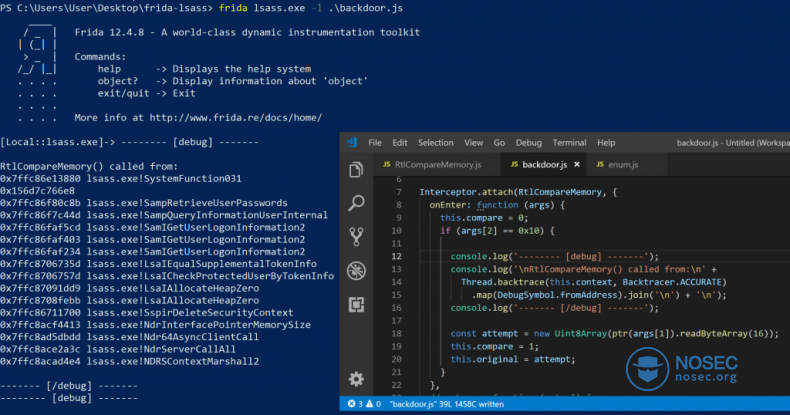The width and height of the screenshot is (790, 415).
Task: Click the VS Code logo icon
Action: [352, 143]
